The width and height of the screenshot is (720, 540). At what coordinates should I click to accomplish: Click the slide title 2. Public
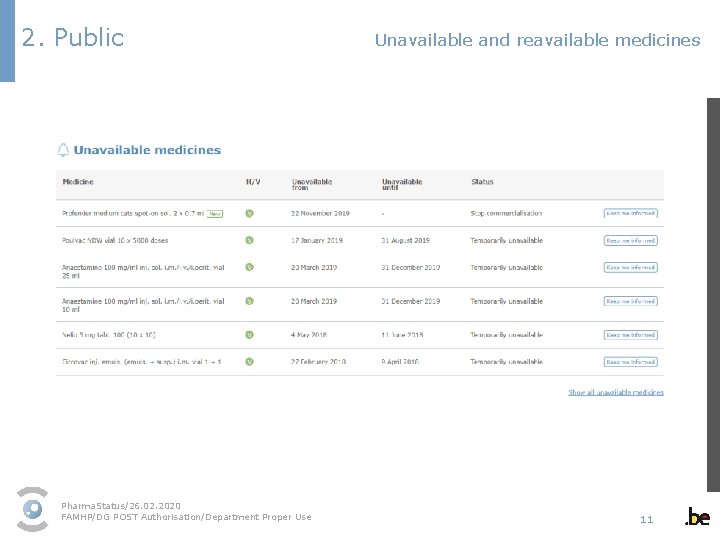pyautogui.click(x=73, y=37)
